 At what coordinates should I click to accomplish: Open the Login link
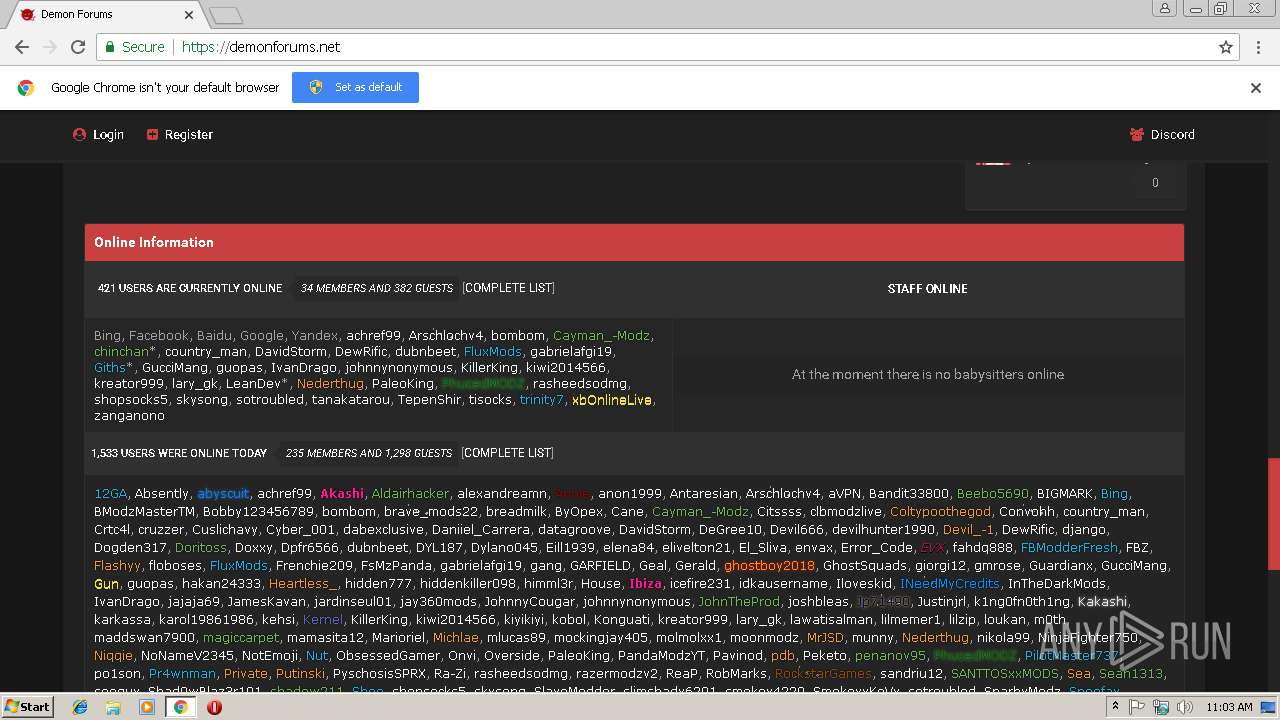point(99,135)
